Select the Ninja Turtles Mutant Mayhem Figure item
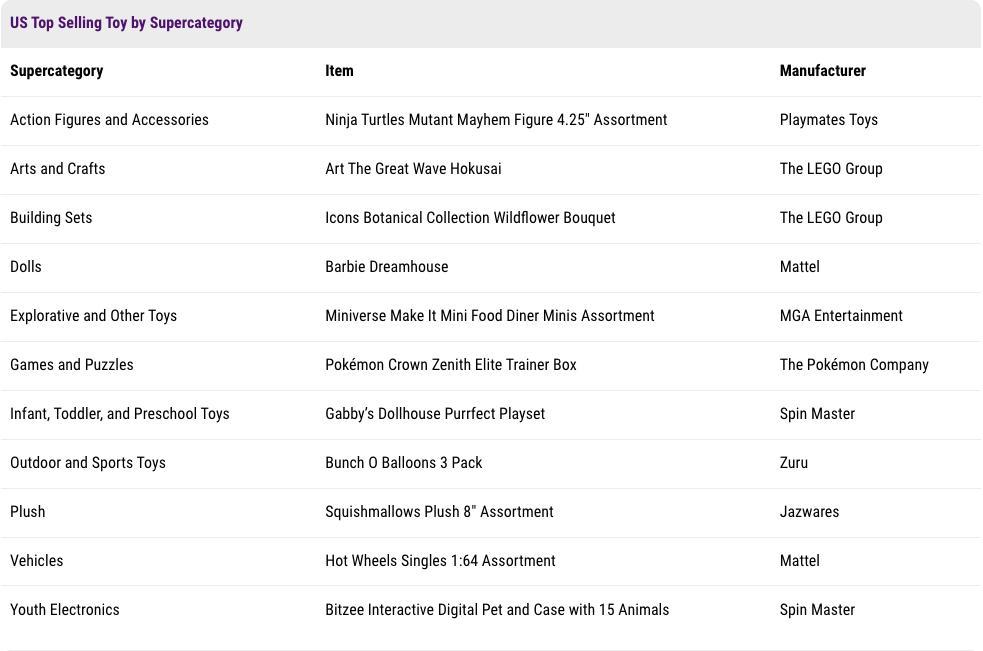This screenshot has width=983, height=651. click(496, 120)
